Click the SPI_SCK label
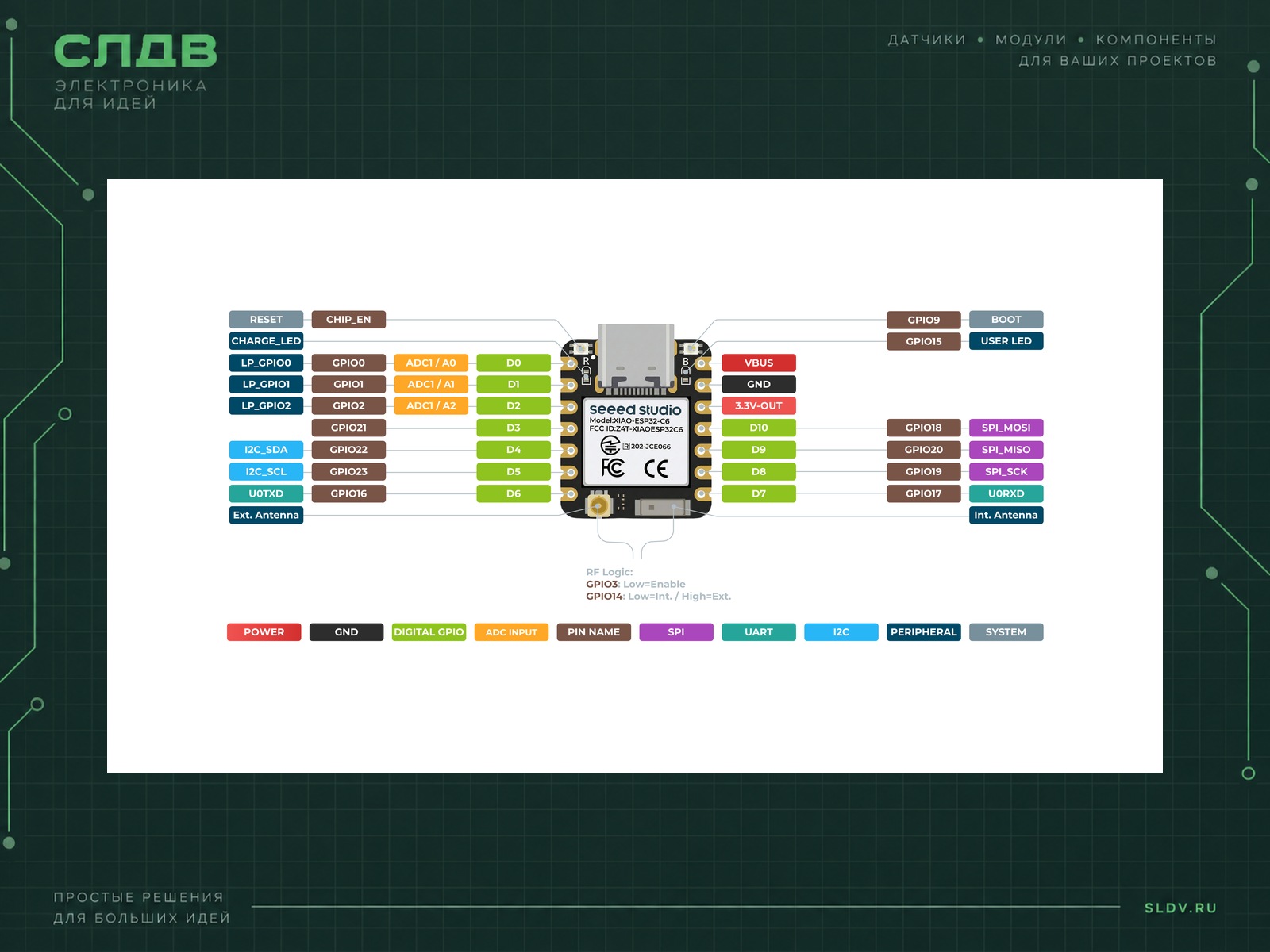 coord(1006,471)
